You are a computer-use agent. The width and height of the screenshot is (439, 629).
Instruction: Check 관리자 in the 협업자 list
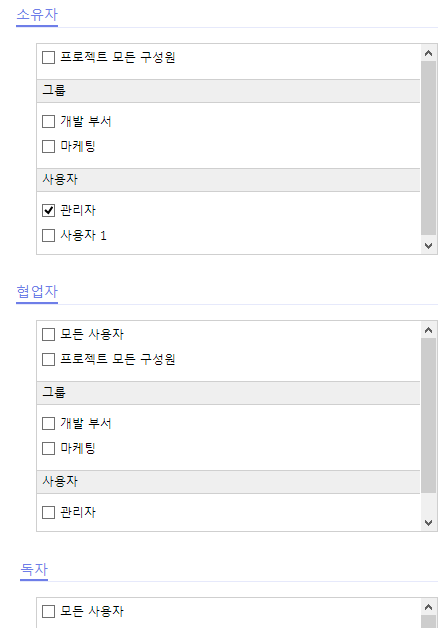pyautogui.click(x=49, y=513)
